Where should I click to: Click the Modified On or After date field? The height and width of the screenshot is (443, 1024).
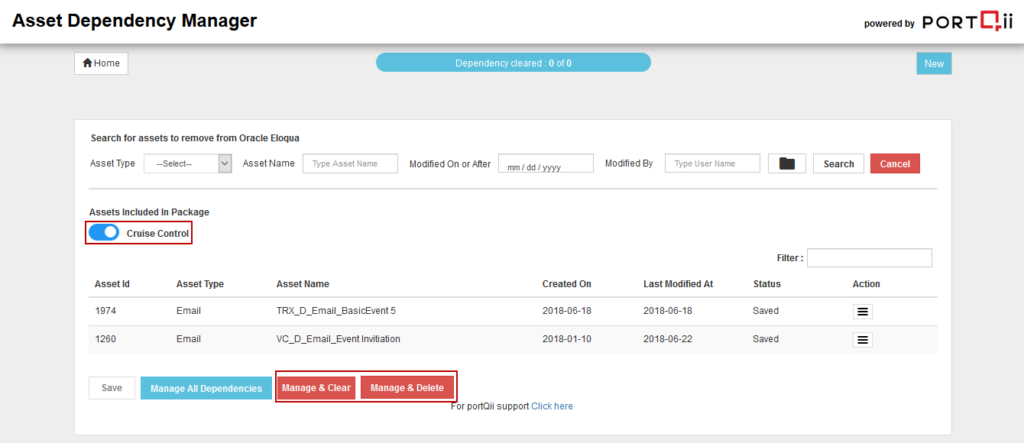tap(546, 164)
